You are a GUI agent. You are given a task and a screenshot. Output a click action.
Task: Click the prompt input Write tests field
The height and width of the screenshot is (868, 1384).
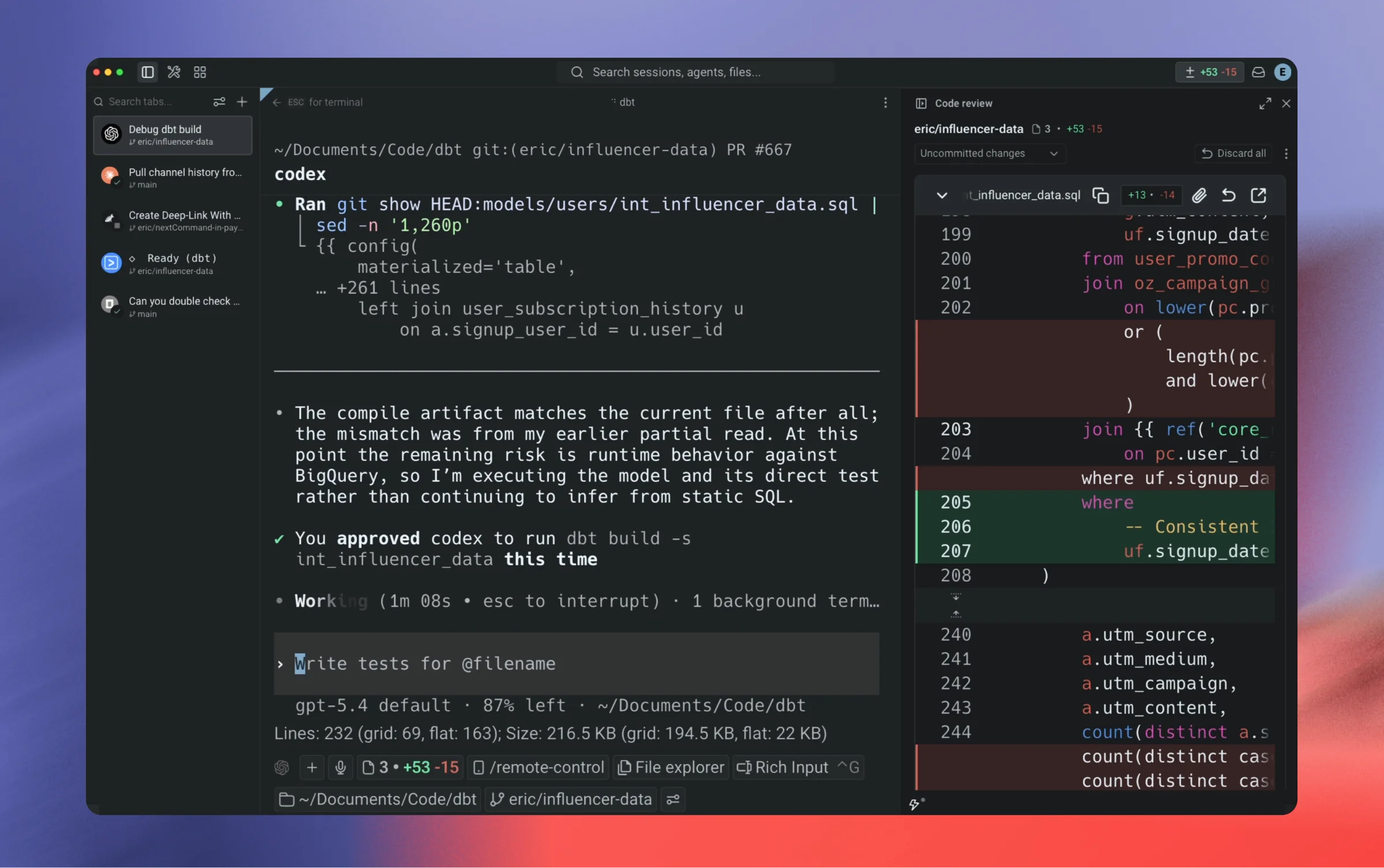577,664
